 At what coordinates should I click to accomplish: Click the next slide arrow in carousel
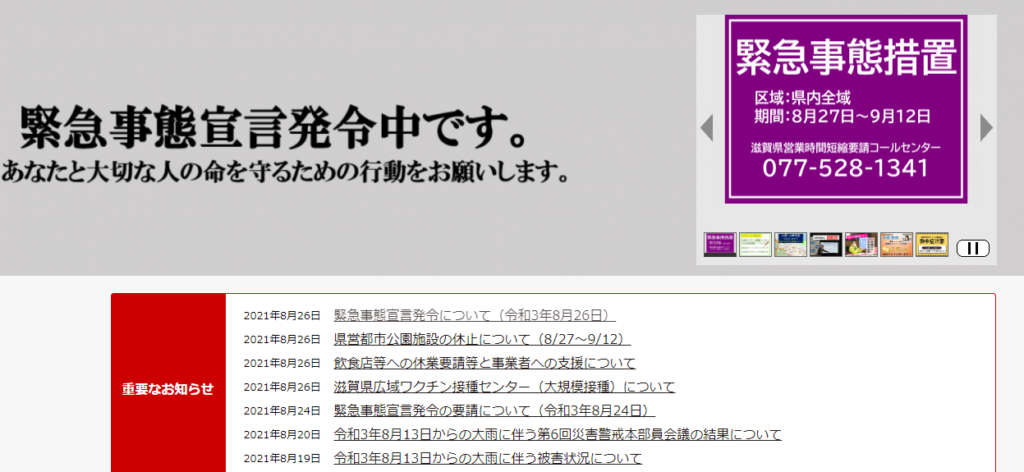coord(986,127)
